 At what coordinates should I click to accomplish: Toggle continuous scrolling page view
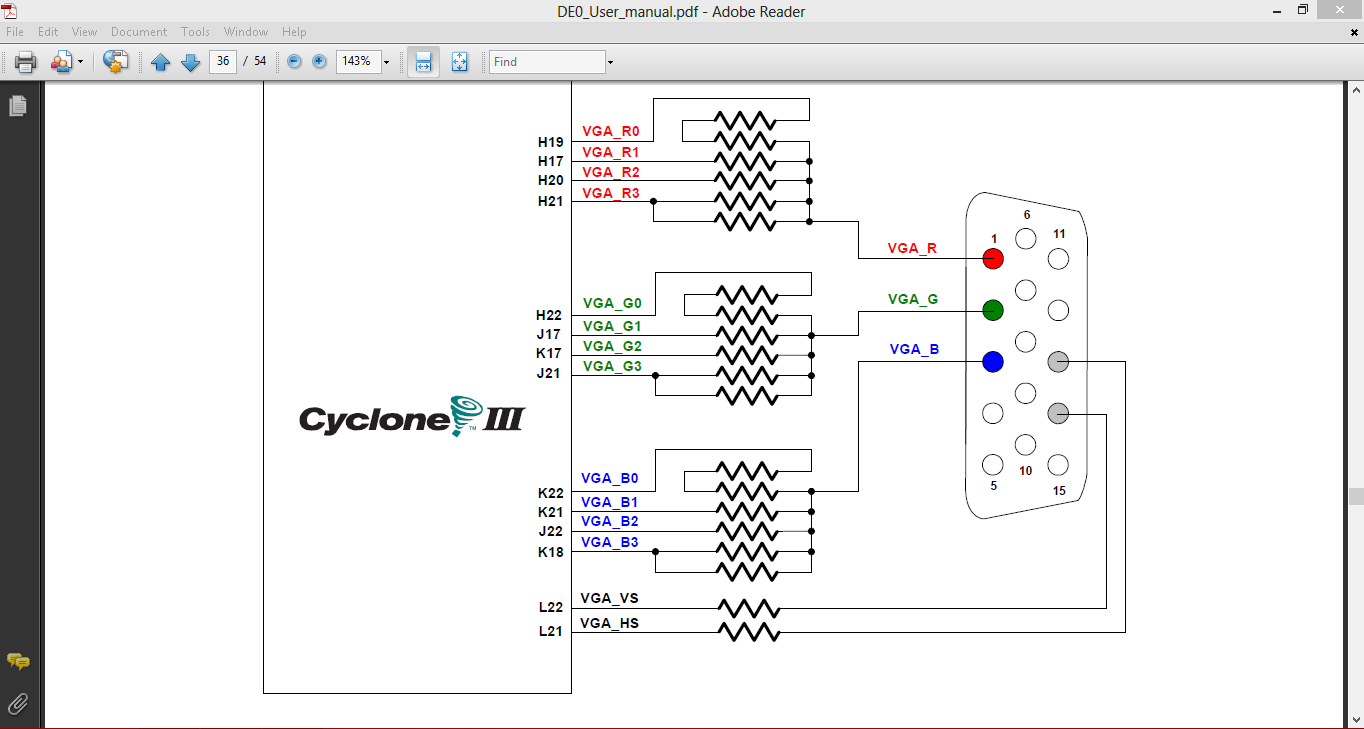pos(423,61)
